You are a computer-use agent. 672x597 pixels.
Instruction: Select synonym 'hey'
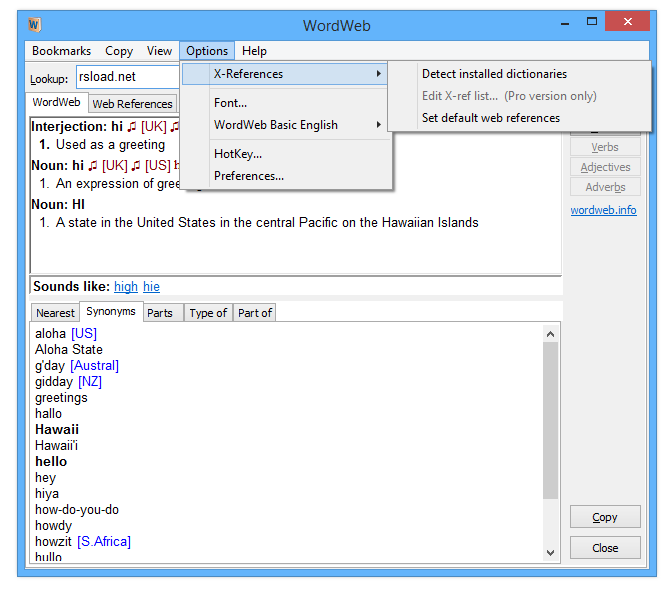(x=45, y=478)
